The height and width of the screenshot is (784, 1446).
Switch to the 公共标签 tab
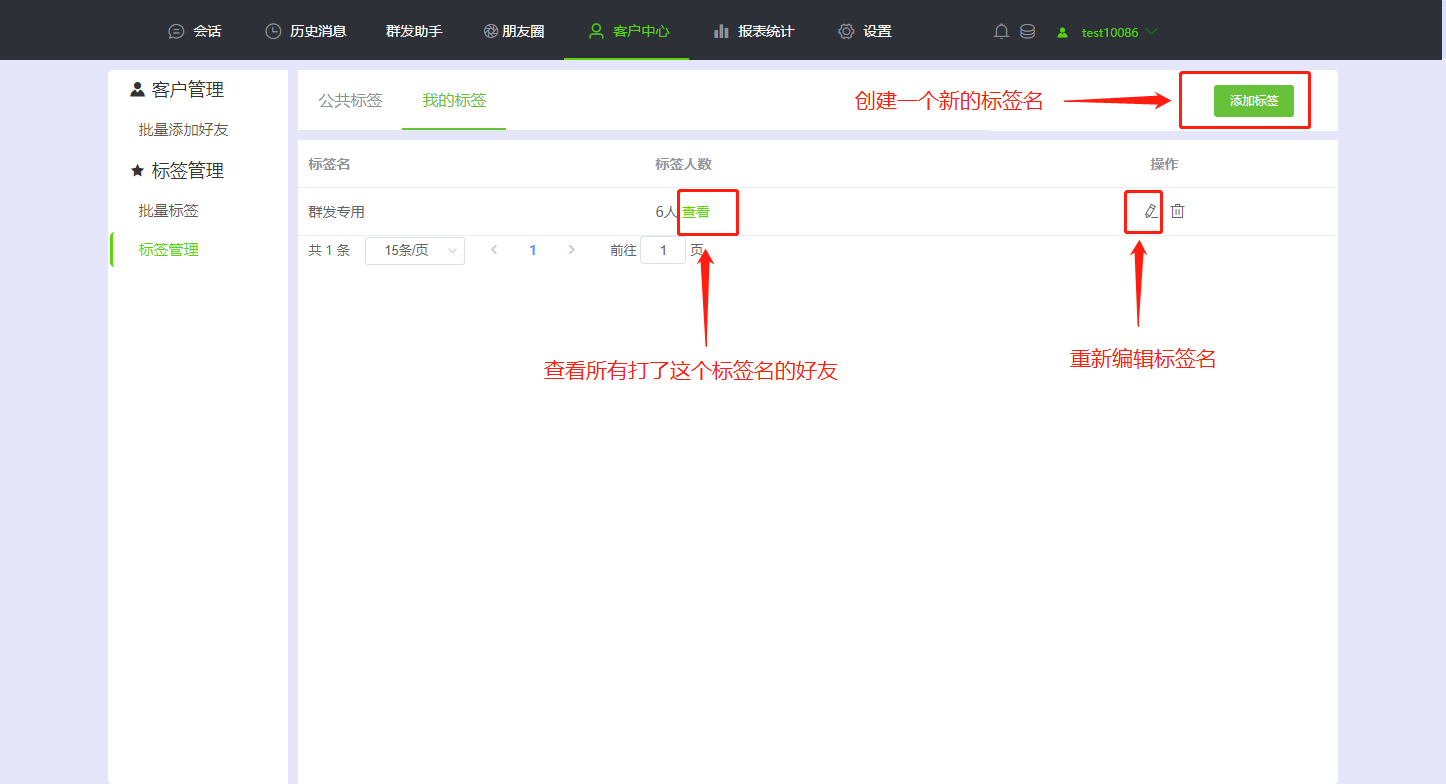click(x=350, y=101)
